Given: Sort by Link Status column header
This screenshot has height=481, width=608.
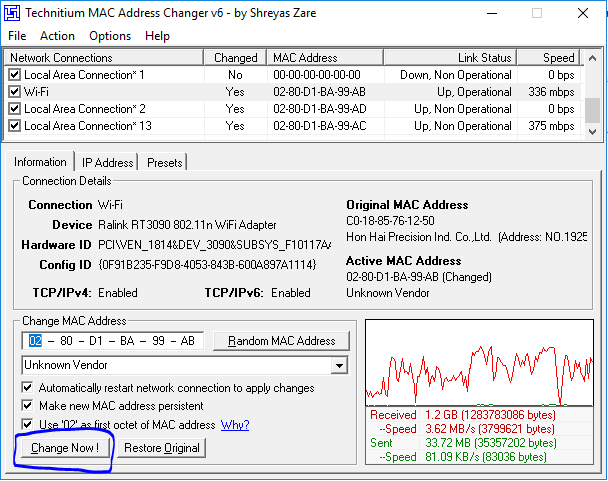Looking at the screenshot, I should coord(450,58).
